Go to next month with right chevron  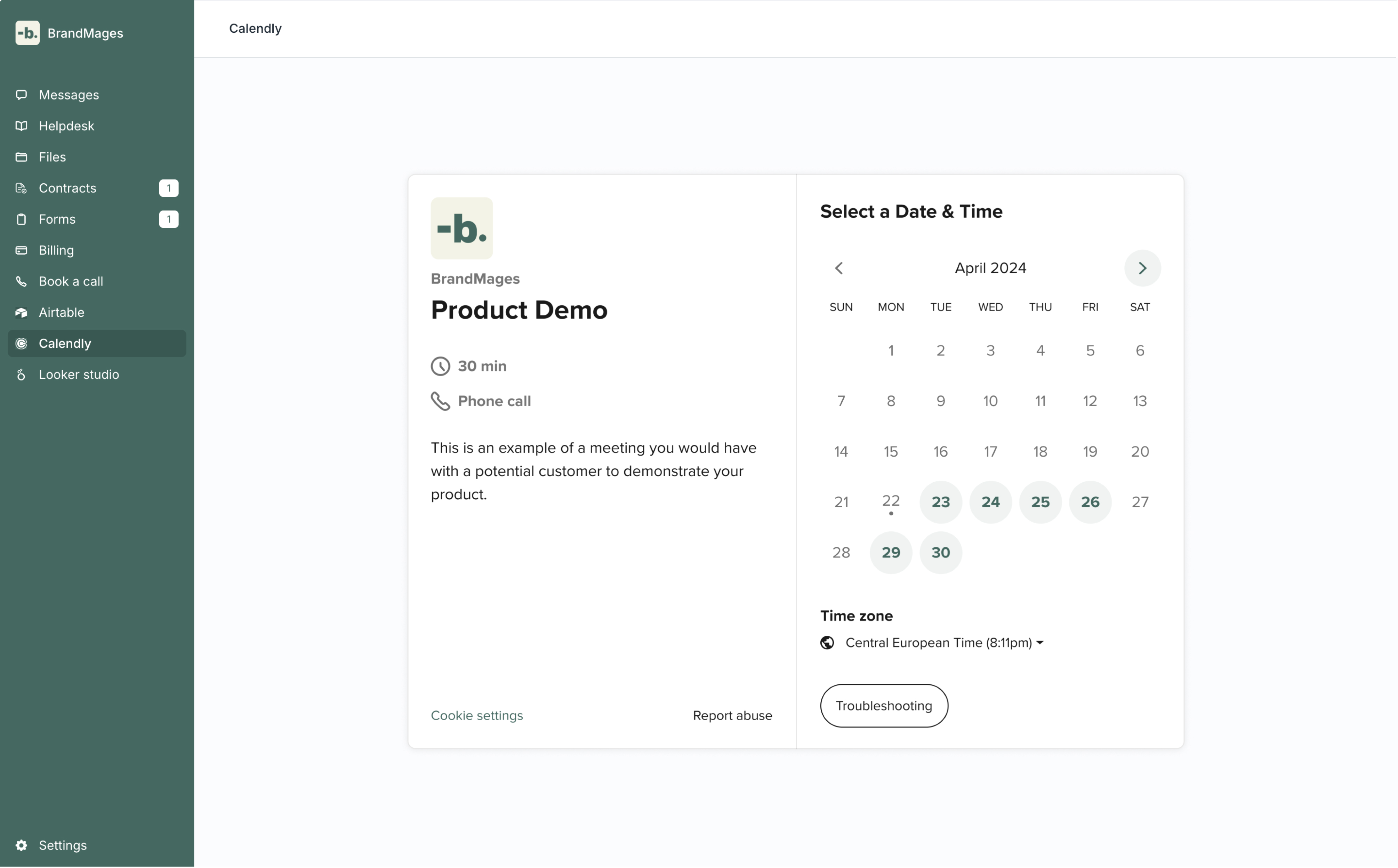point(1142,268)
